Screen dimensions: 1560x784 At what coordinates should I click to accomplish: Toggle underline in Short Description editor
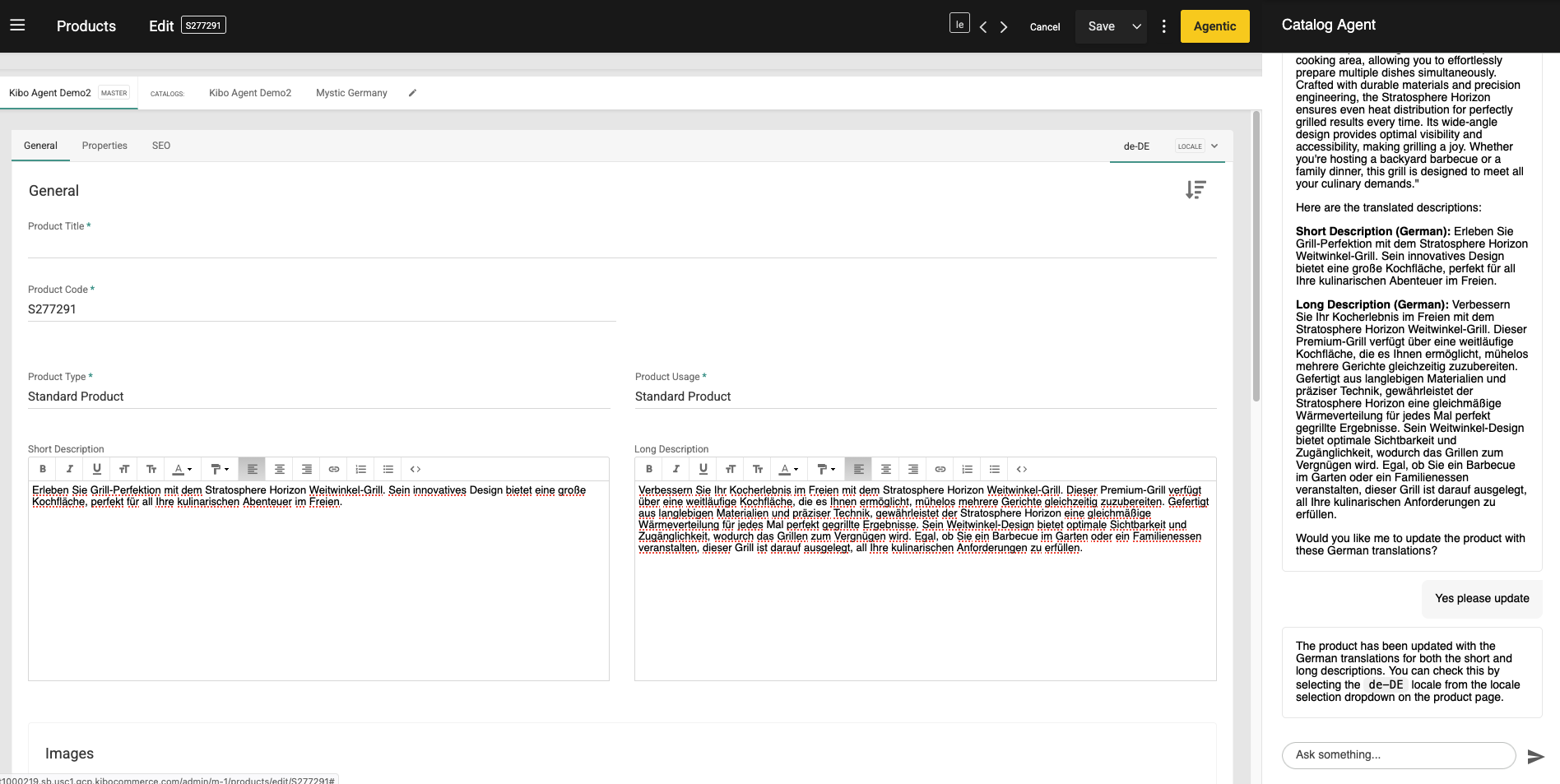(97, 469)
